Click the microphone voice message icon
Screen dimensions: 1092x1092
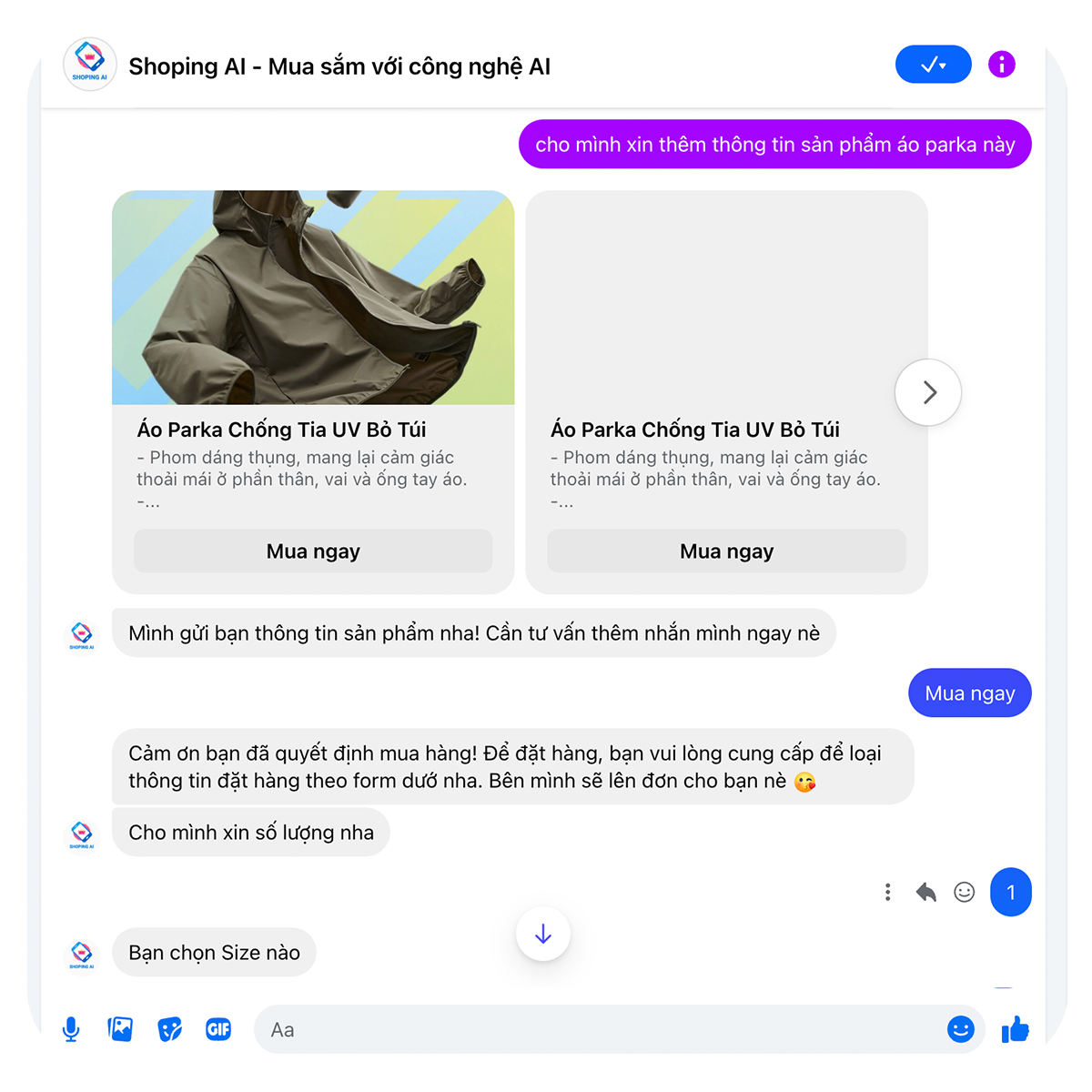(71, 1029)
